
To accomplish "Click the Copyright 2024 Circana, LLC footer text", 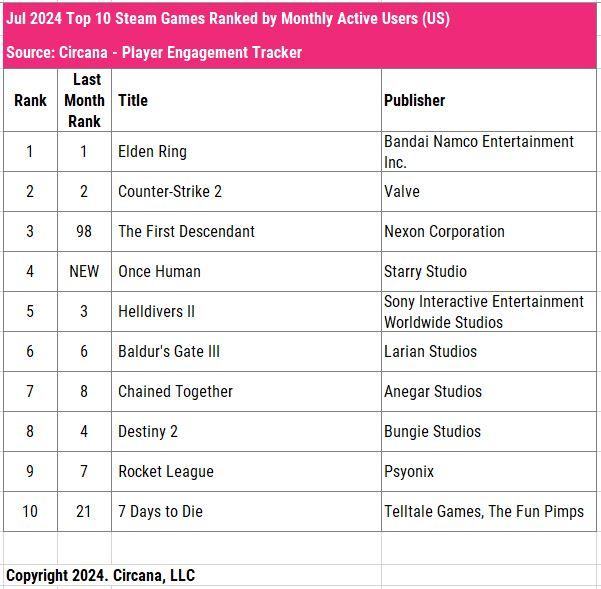I will pyautogui.click(x=100, y=575).
